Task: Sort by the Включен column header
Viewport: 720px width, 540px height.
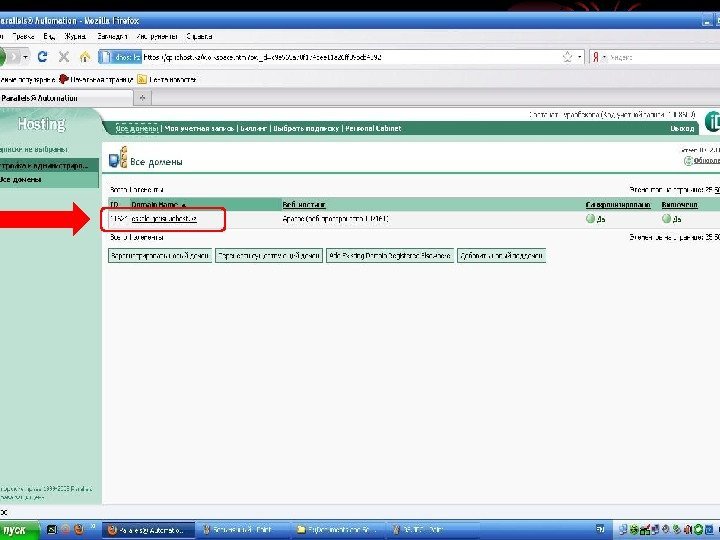Action: tap(680, 205)
